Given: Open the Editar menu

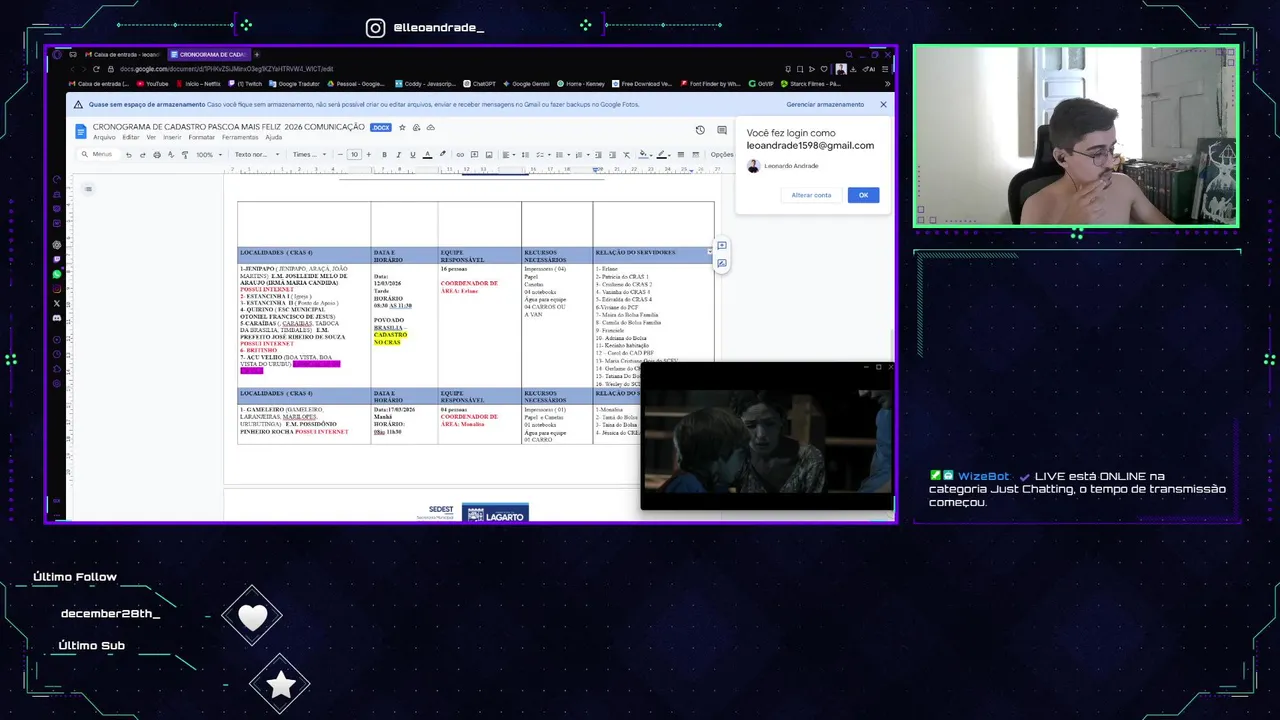Looking at the screenshot, I should click(130, 137).
